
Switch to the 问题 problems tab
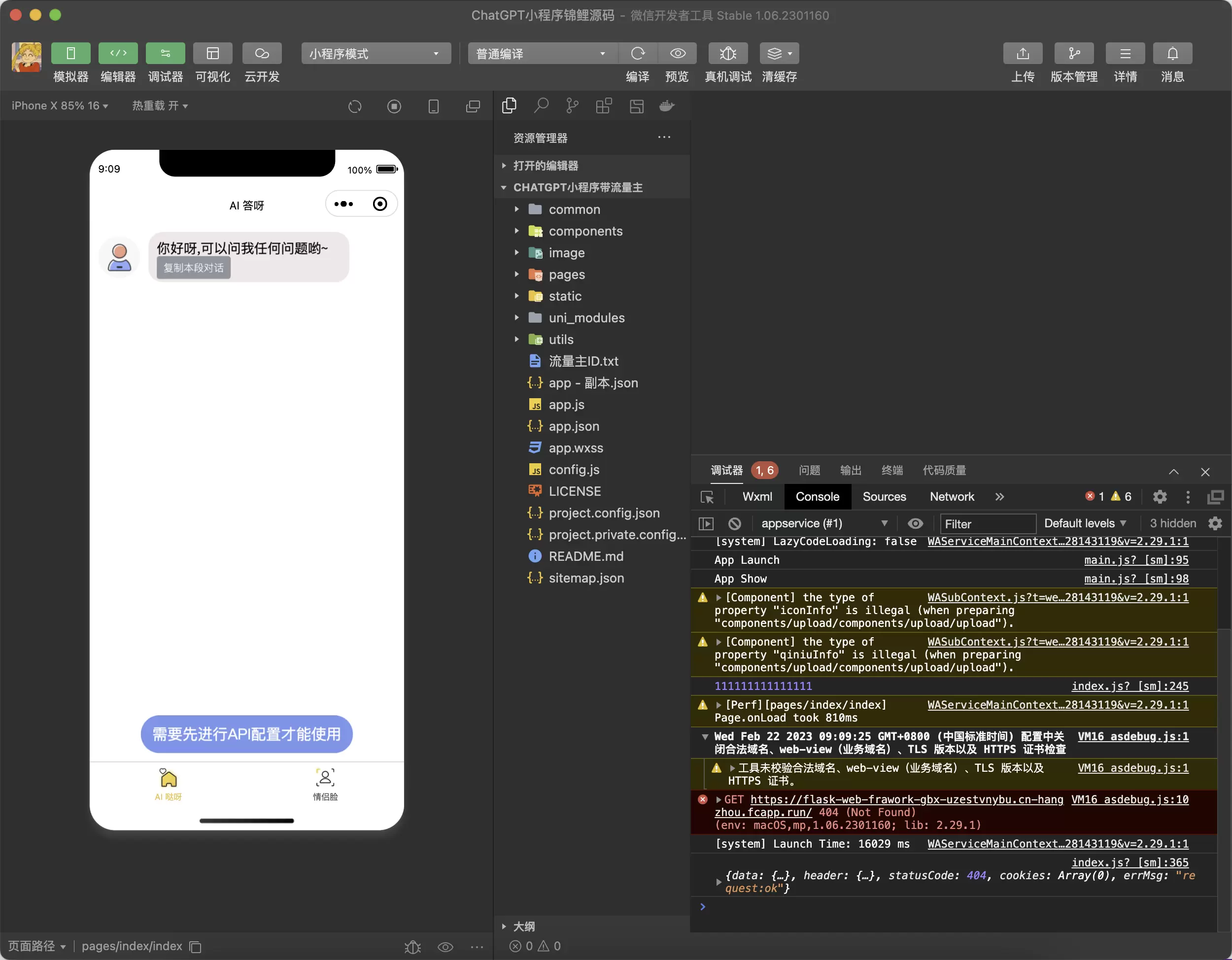pos(810,470)
